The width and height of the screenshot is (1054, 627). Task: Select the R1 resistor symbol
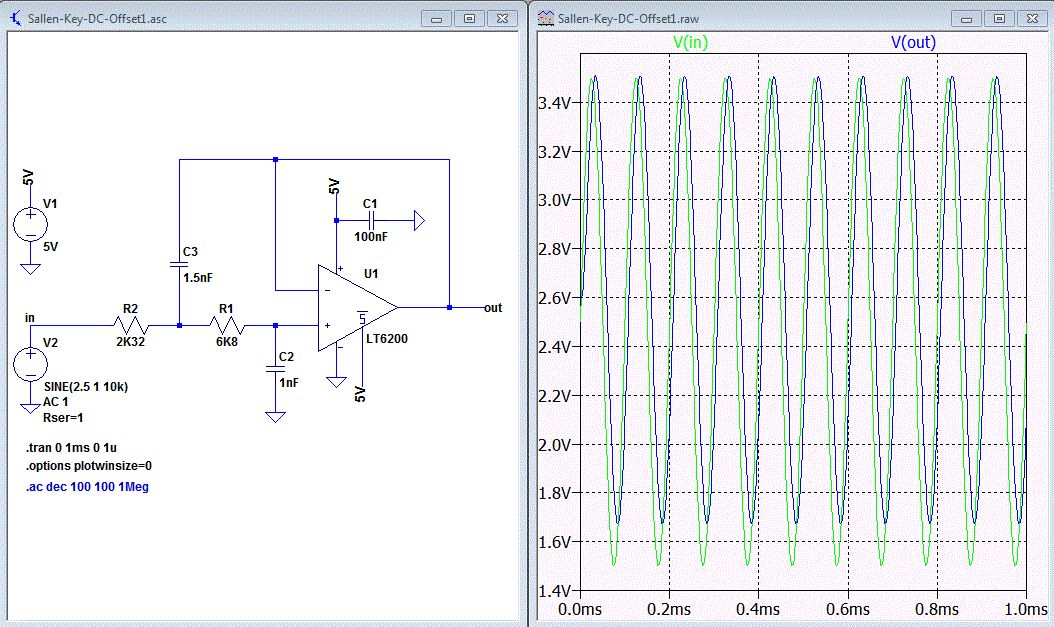pos(227,326)
